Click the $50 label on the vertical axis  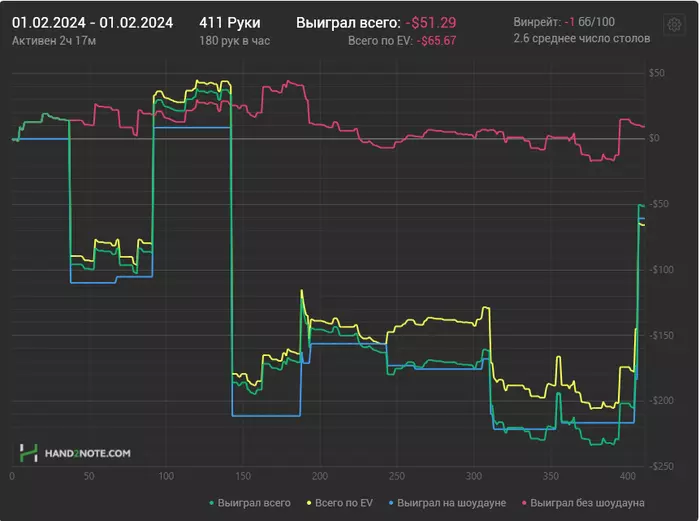(657, 73)
